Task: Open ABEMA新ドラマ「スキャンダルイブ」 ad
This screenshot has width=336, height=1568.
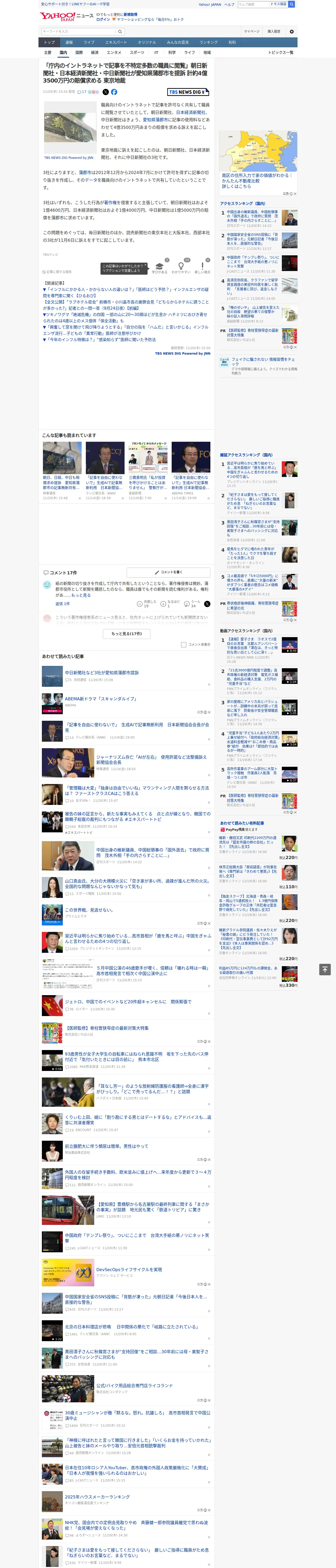Action: 101,699
